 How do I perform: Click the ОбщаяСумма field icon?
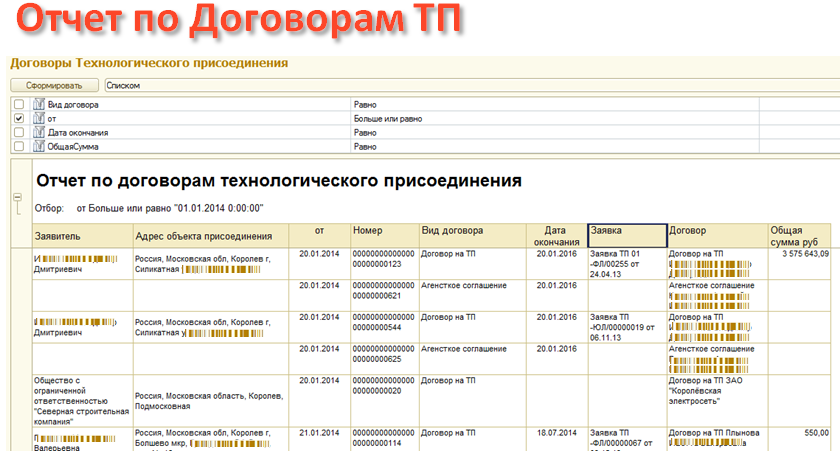39,146
